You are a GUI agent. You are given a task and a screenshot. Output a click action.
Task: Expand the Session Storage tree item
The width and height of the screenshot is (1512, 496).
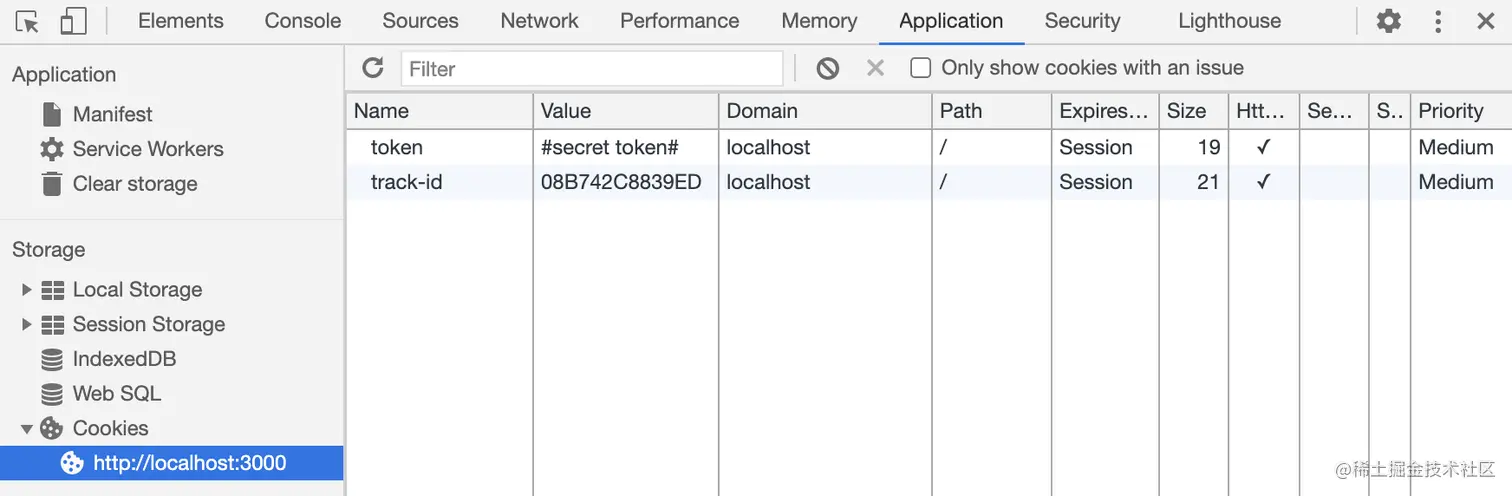(27, 325)
